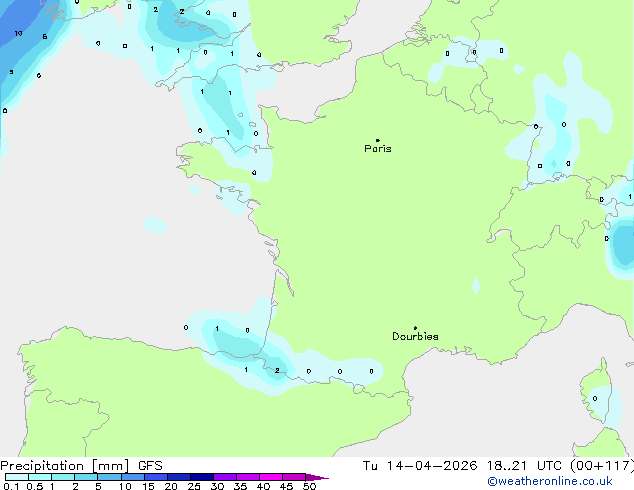
Task: Select the legend swatch between 5 and 10
Action: (109, 477)
